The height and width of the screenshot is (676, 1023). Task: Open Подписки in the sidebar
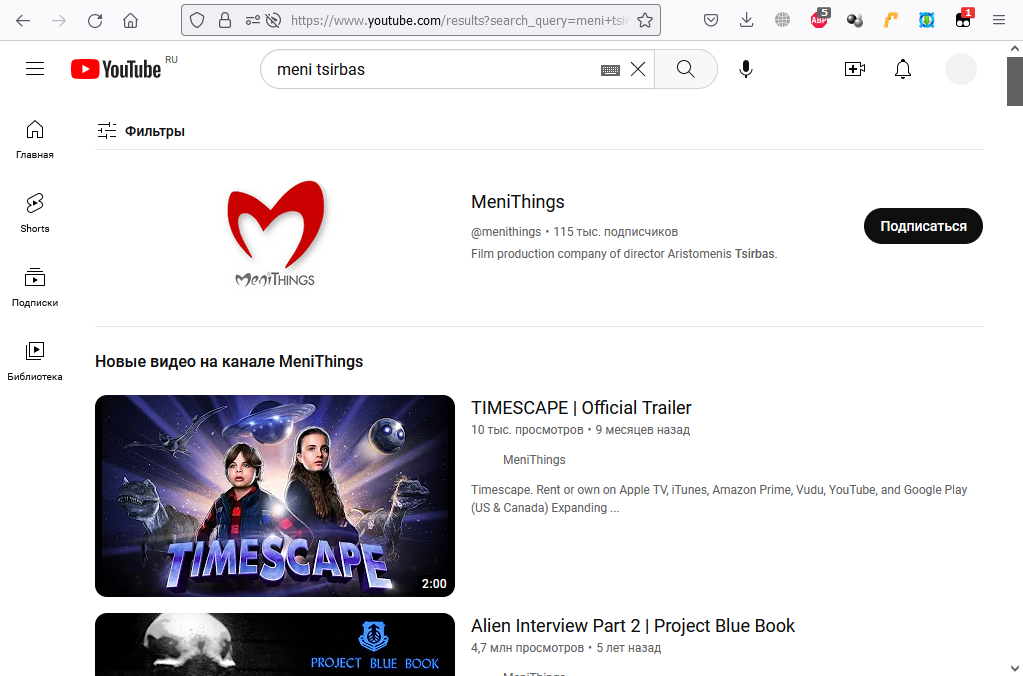pyautogui.click(x=35, y=288)
